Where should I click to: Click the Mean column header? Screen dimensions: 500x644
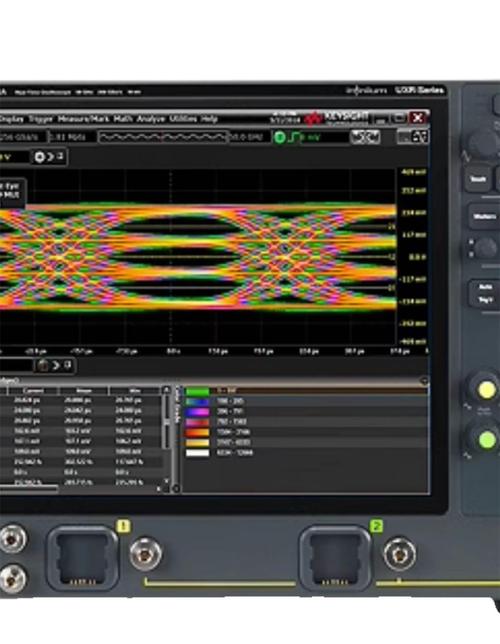(x=84, y=390)
